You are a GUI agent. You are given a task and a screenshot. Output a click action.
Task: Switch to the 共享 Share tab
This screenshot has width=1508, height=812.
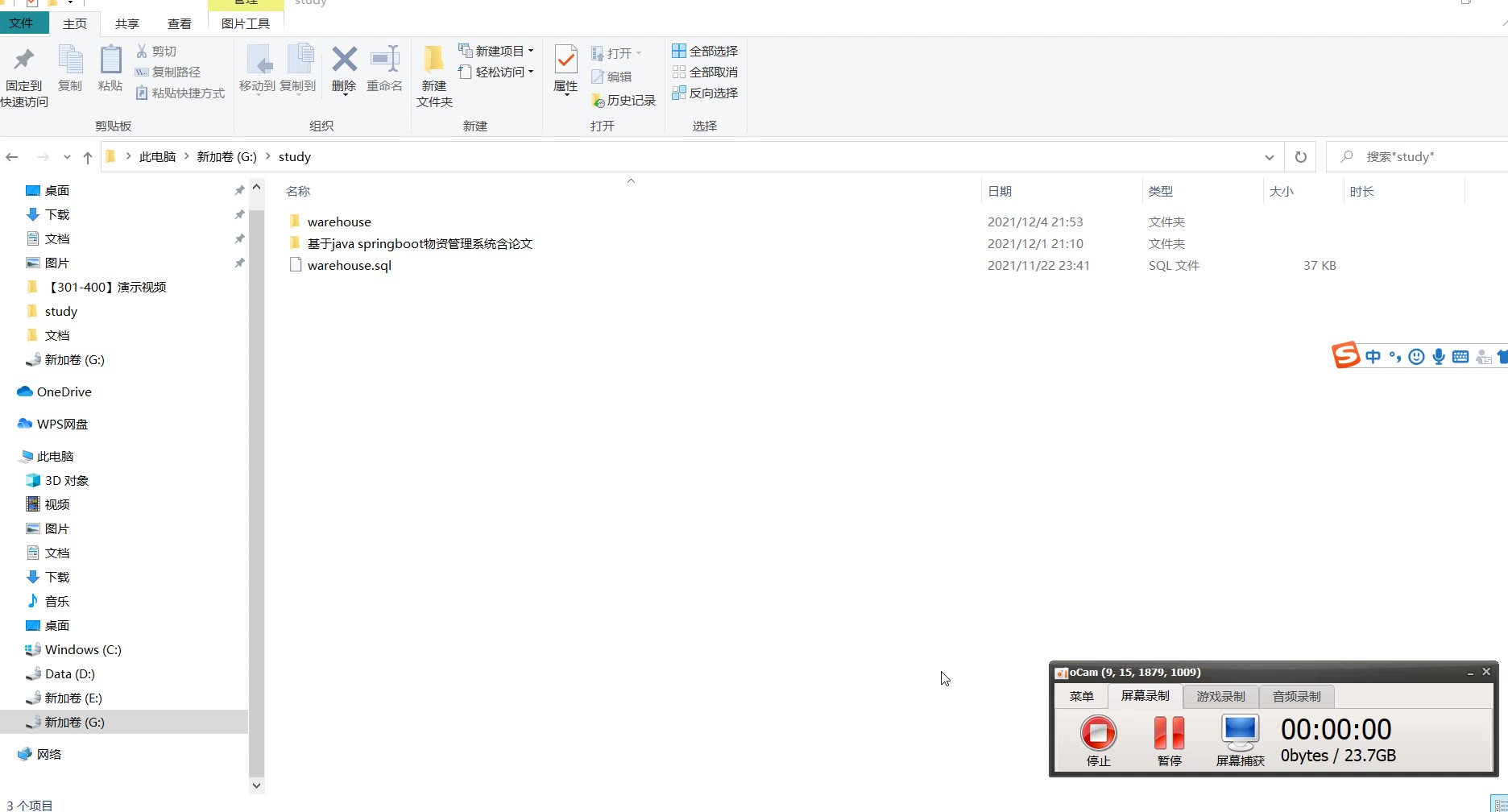[x=126, y=23]
